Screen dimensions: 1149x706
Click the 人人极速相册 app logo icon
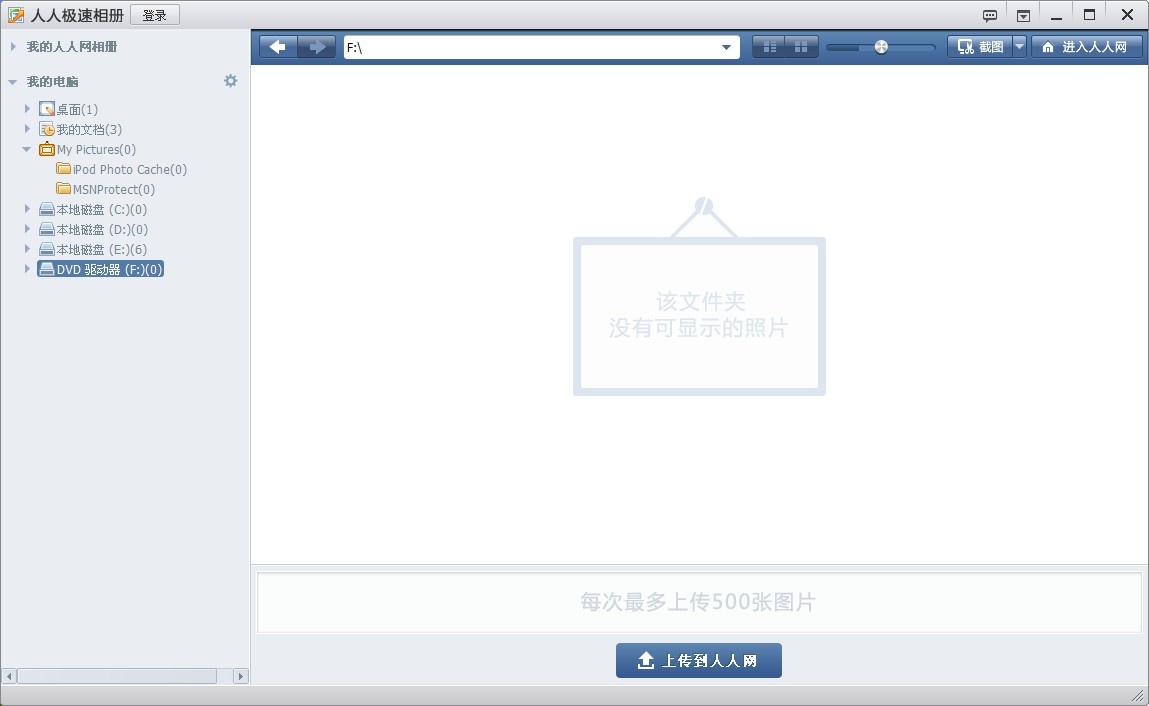tap(15, 15)
